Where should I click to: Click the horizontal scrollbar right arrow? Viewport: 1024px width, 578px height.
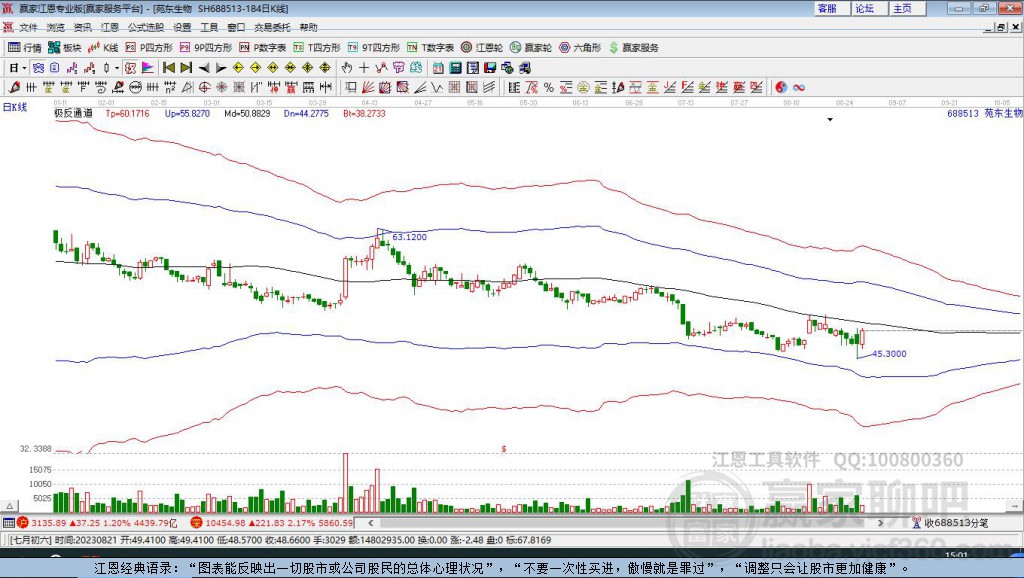880,522
